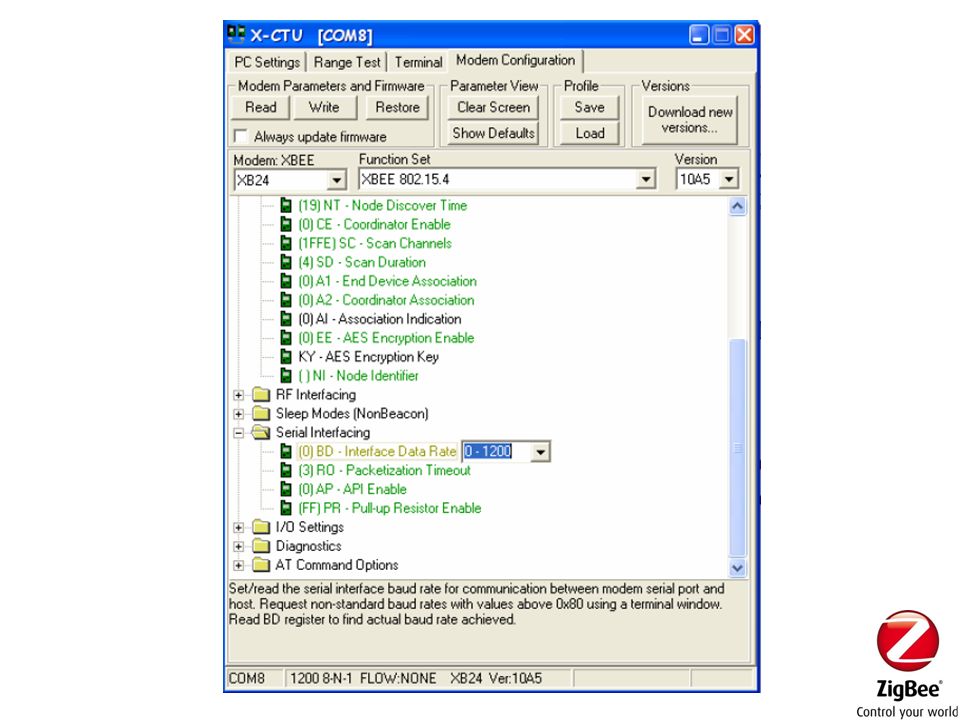Click the SD Scan Duration parameter icon
The width and height of the screenshot is (960, 720).
tap(286, 263)
